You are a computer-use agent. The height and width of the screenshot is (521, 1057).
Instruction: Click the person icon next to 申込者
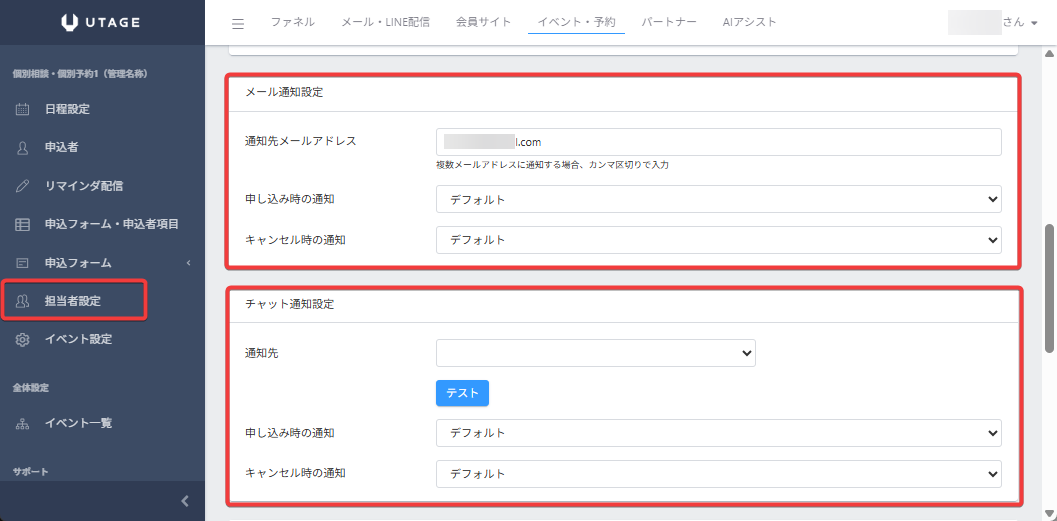tap(23, 147)
